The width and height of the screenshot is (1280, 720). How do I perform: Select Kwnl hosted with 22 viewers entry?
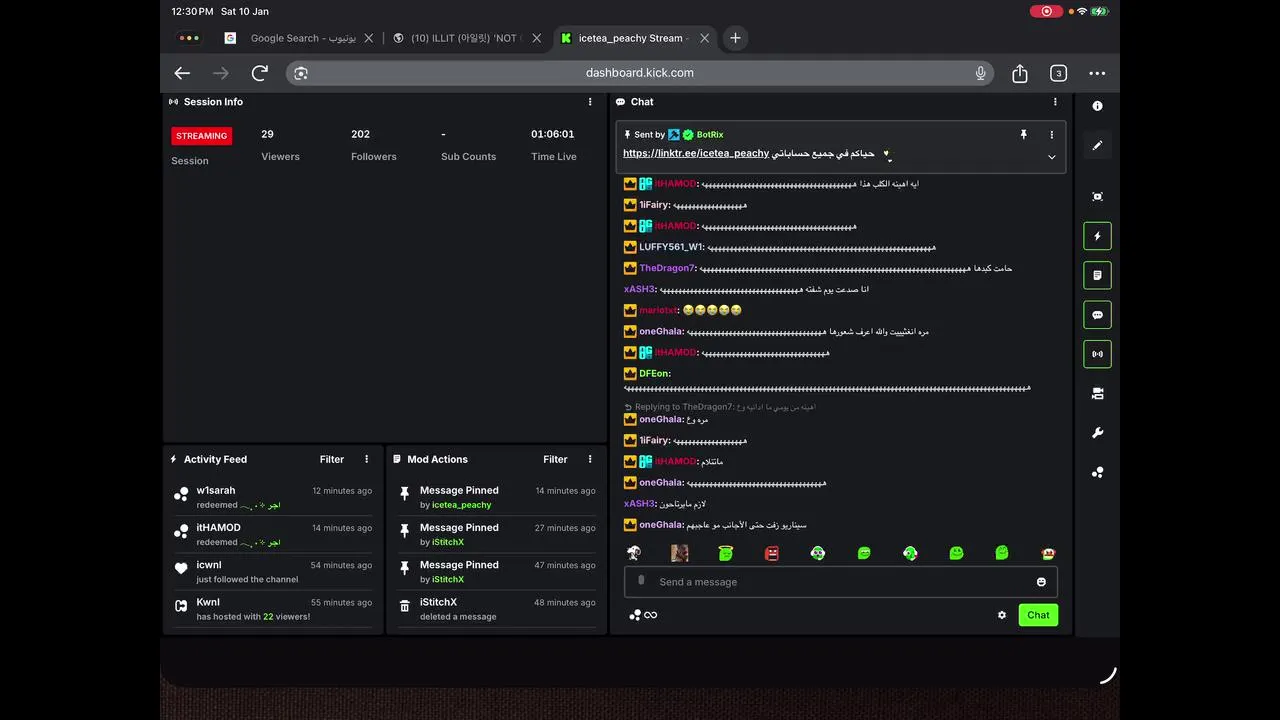272,609
